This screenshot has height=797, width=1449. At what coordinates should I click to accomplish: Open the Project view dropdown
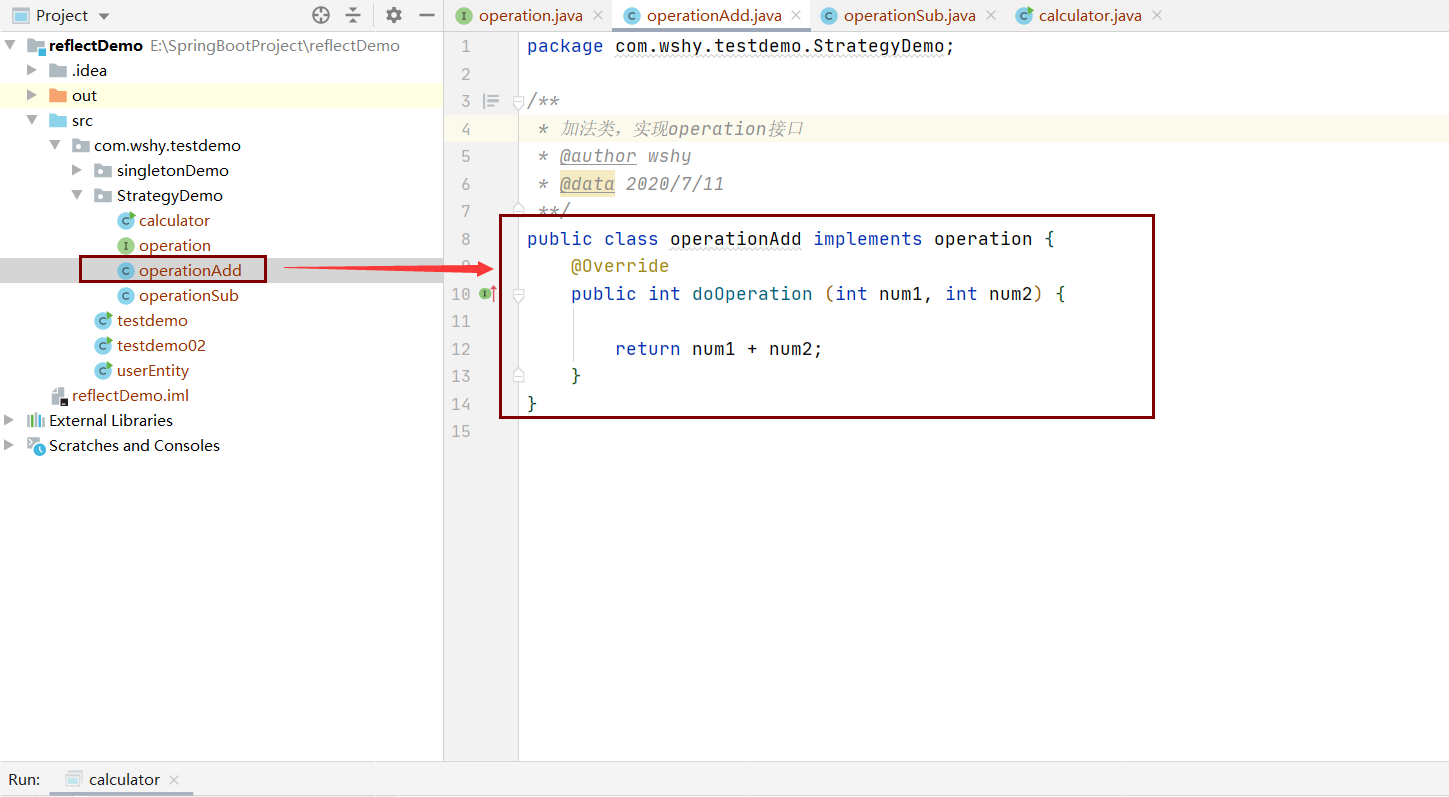pyautogui.click(x=105, y=16)
